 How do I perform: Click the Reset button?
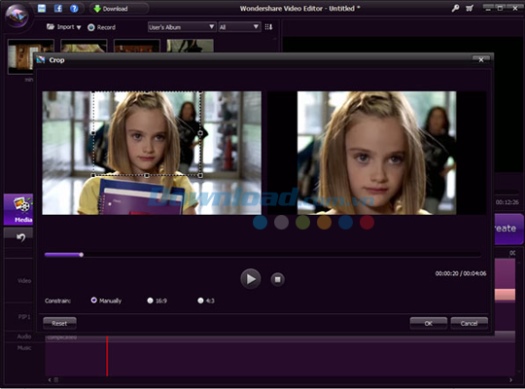[60, 323]
